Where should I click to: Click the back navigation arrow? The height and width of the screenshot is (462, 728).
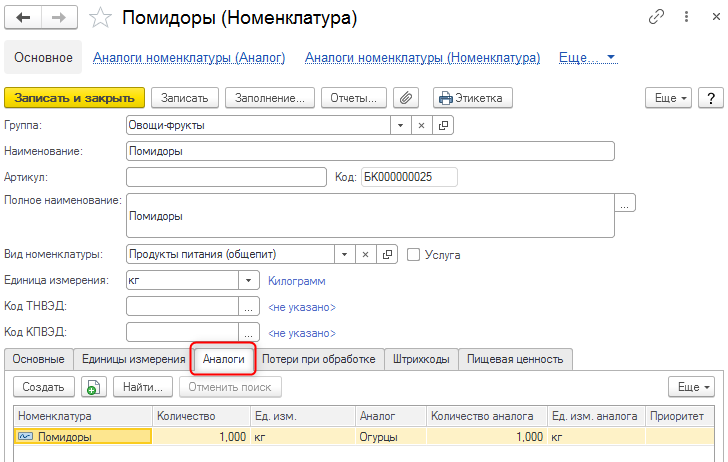24,17
